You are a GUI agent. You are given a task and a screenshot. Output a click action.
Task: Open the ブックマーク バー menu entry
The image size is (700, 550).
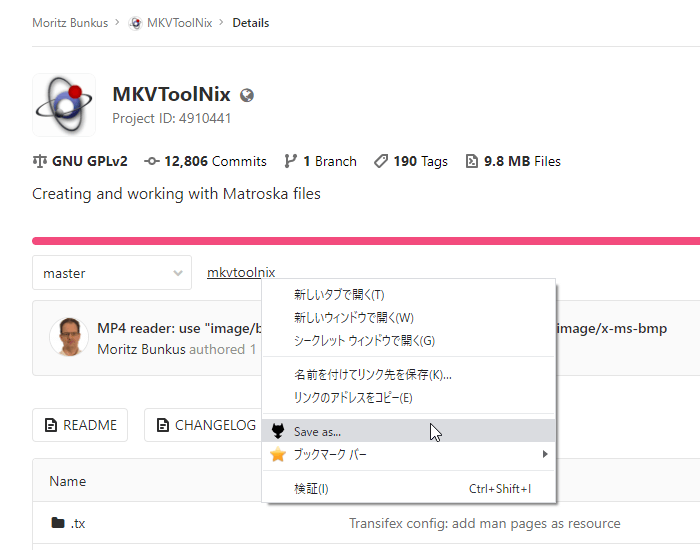pos(408,454)
